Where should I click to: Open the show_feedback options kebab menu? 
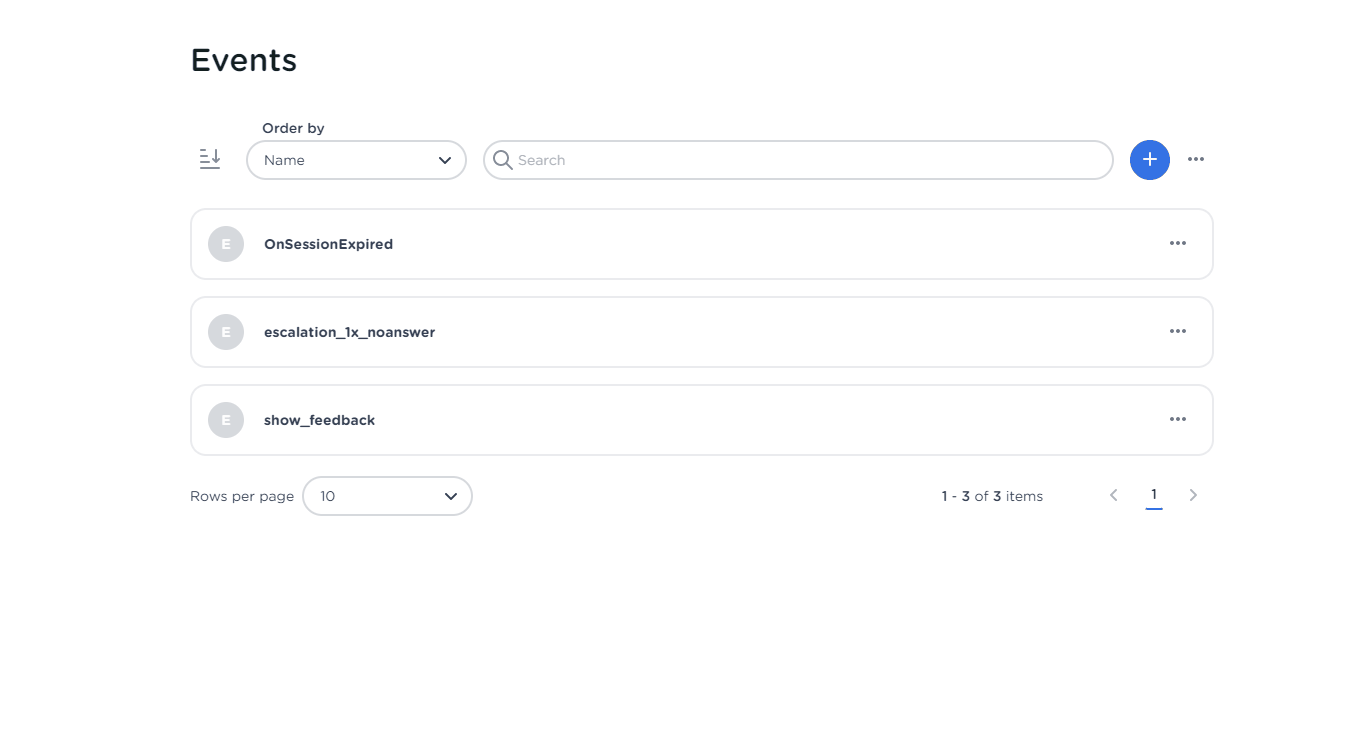[x=1178, y=419]
